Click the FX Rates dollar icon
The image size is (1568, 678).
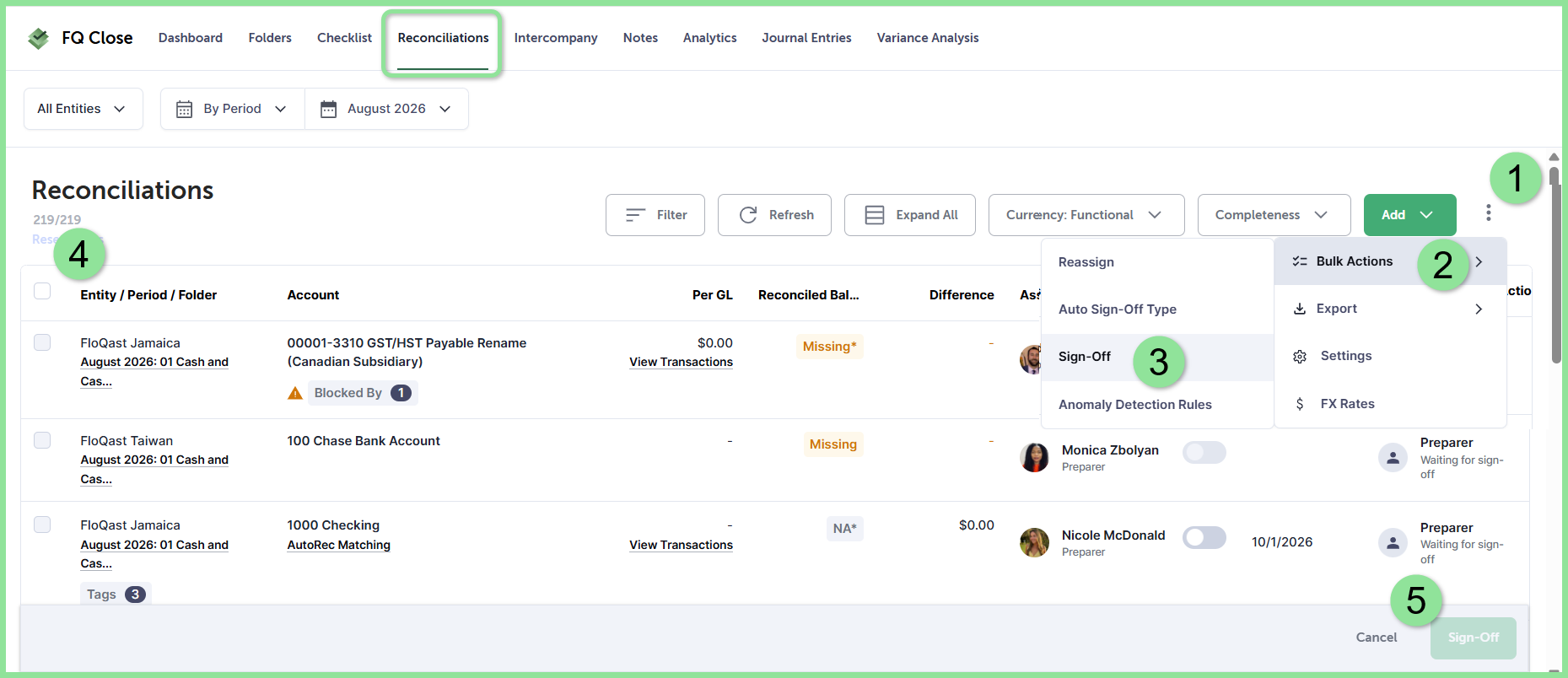[x=1300, y=404]
